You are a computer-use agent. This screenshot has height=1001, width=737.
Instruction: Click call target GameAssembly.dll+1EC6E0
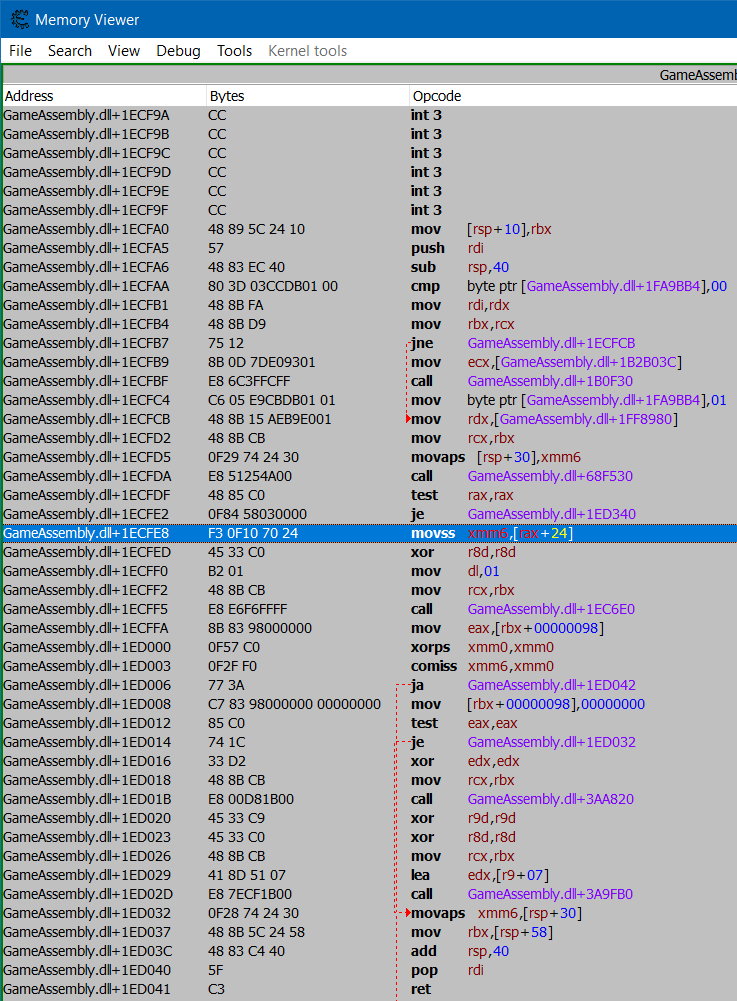point(551,609)
